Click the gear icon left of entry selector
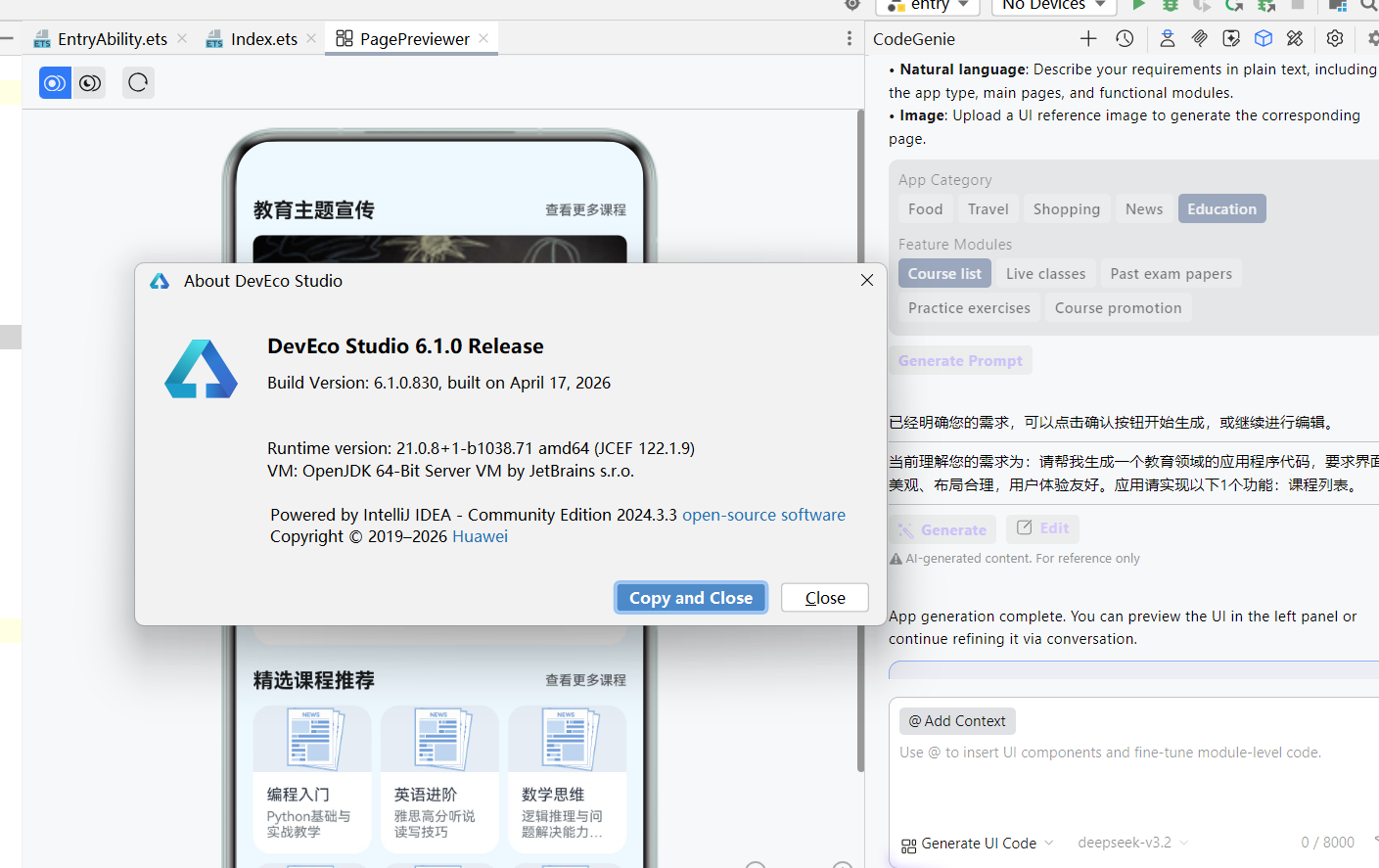1379x868 pixels. (852, 5)
